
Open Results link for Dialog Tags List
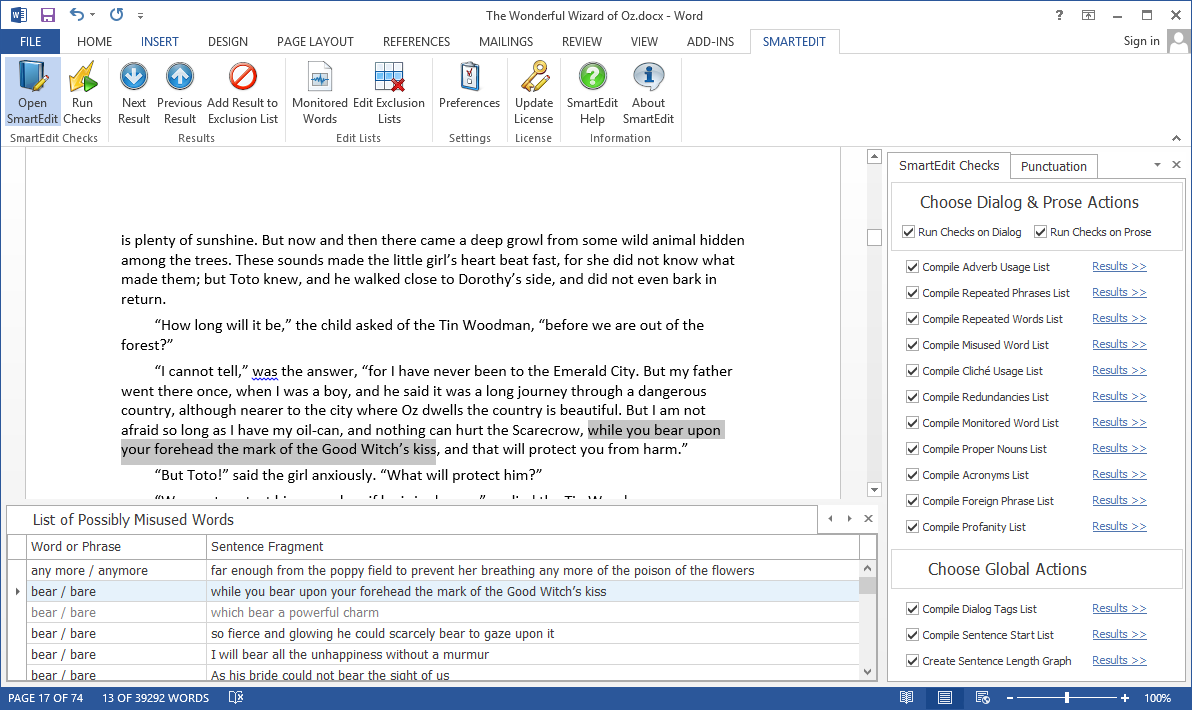1119,608
